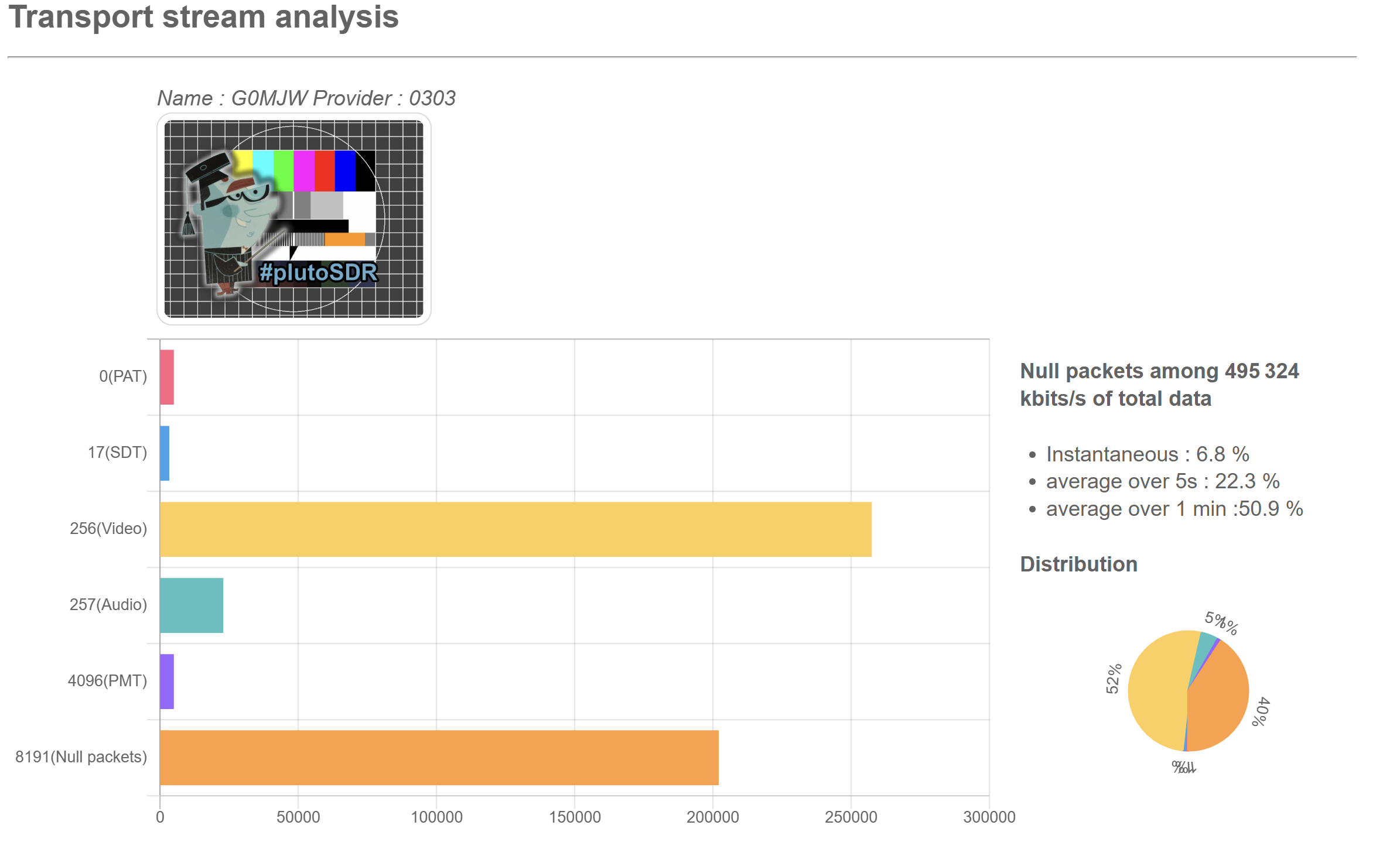Click the Distribution heading
The height and width of the screenshot is (849, 1400).
(1078, 564)
